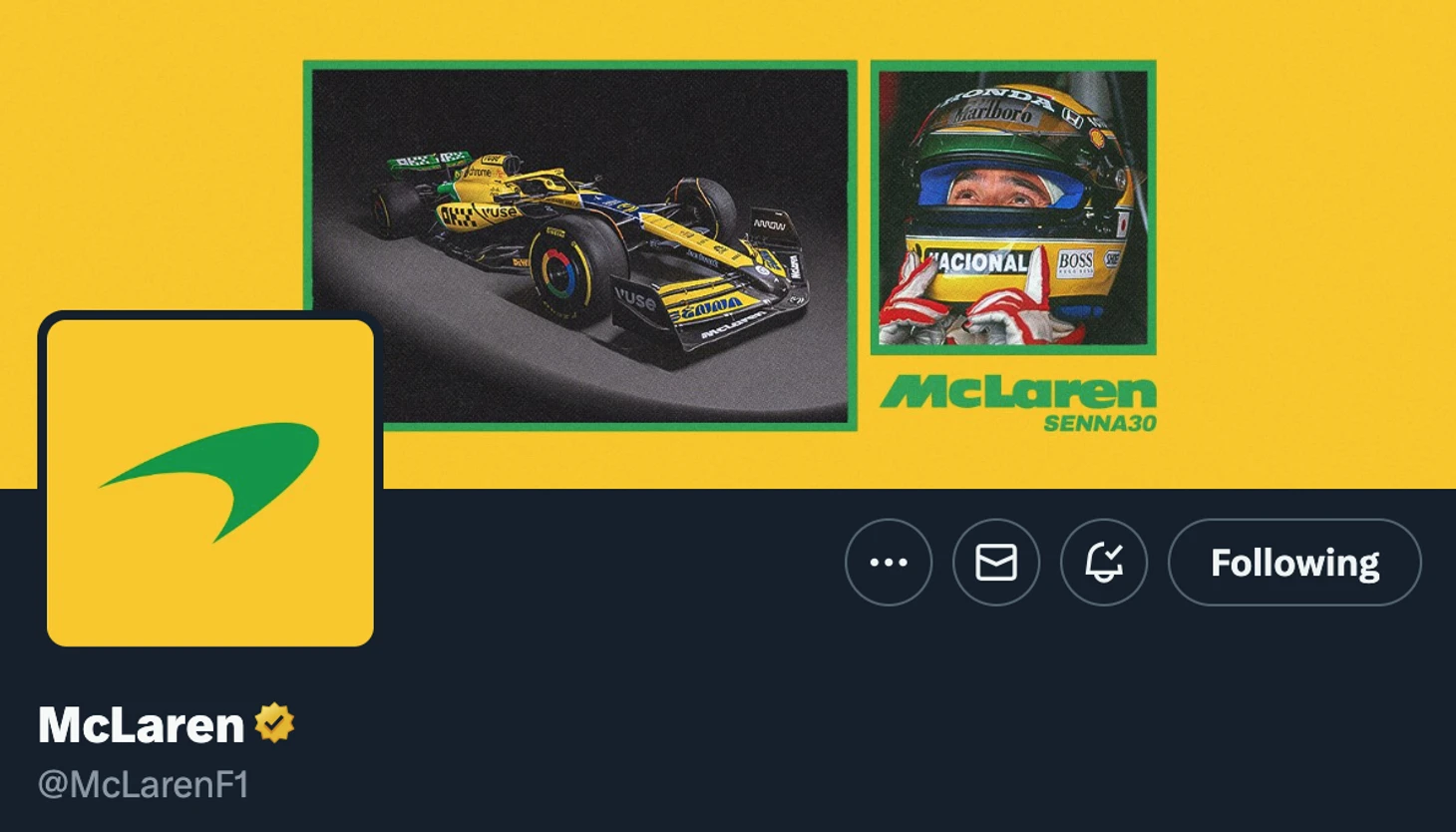Click the green McLaren wordmark in banner
This screenshot has height=832, width=1456.
tap(1018, 392)
